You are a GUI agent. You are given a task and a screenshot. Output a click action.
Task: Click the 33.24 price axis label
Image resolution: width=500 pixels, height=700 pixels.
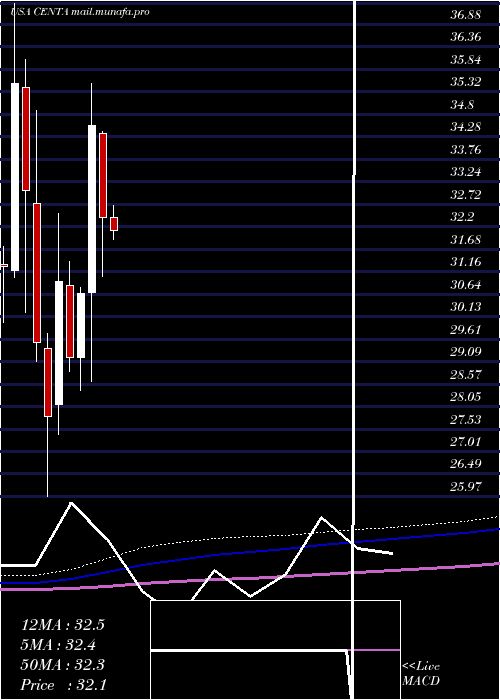(x=466, y=172)
